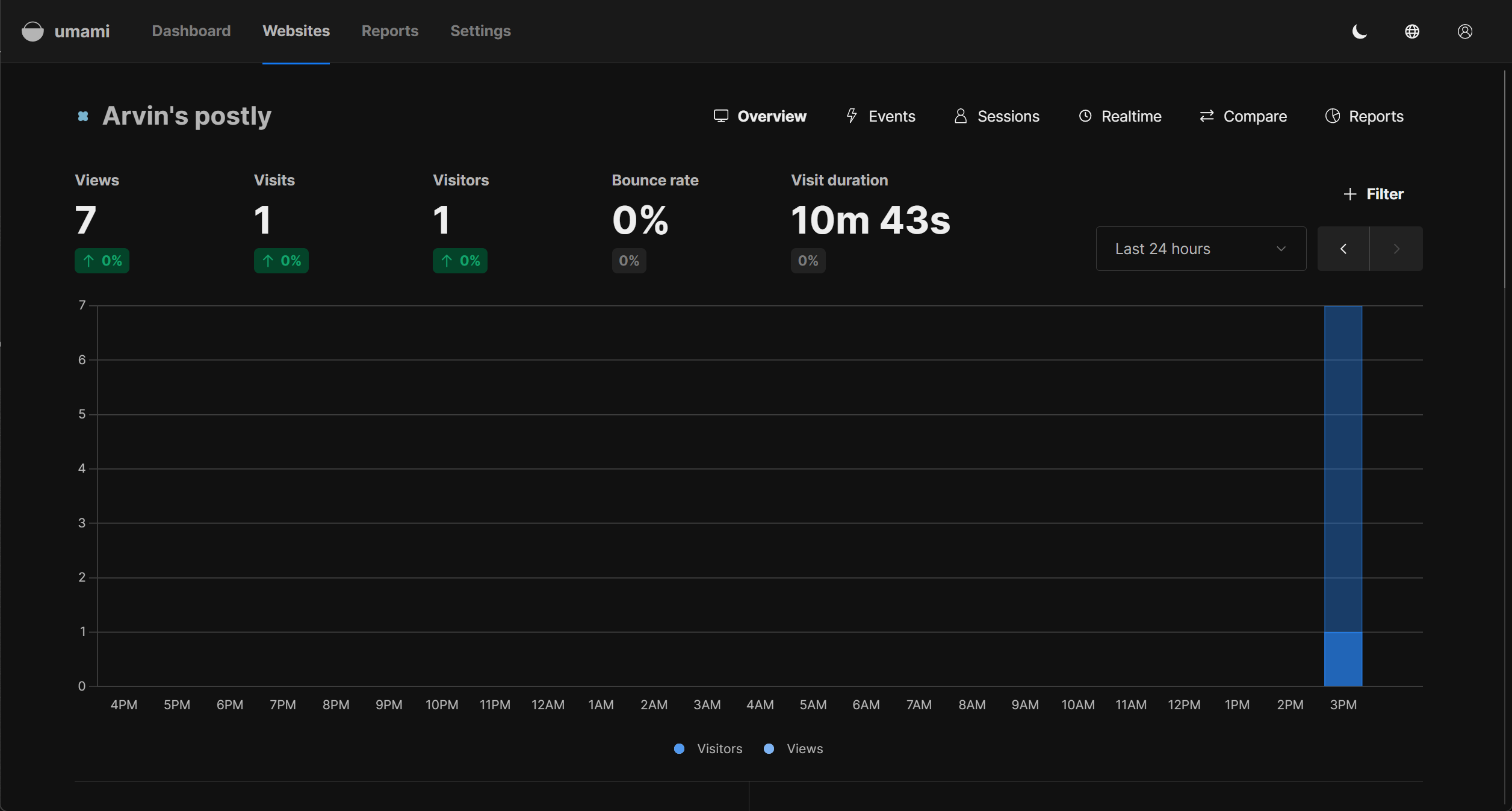Screen dimensions: 1512x811
Task: Open Events via the lightning bolt icon
Action: pos(852,116)
